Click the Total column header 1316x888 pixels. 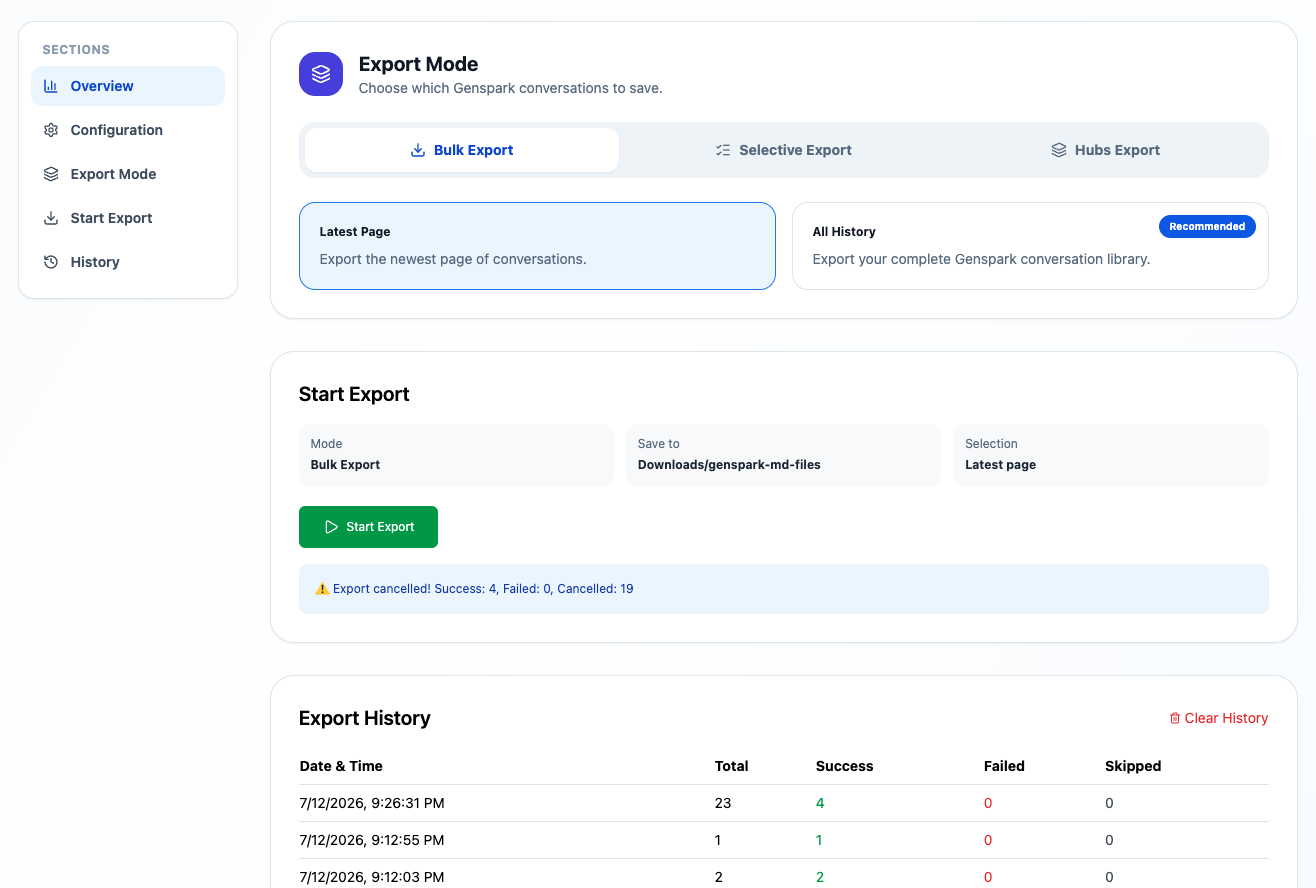coord(732,766)
